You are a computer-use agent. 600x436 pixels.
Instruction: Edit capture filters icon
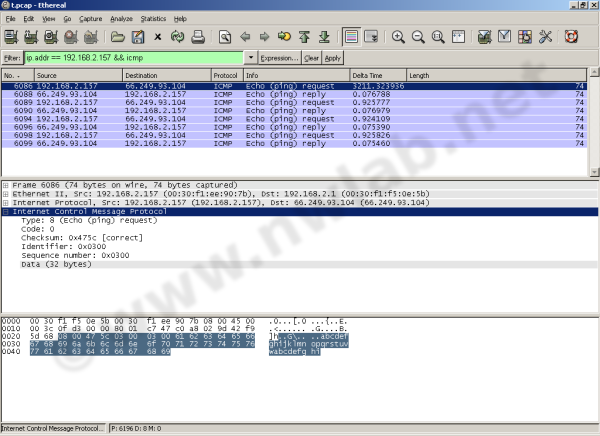coord(485,37)
